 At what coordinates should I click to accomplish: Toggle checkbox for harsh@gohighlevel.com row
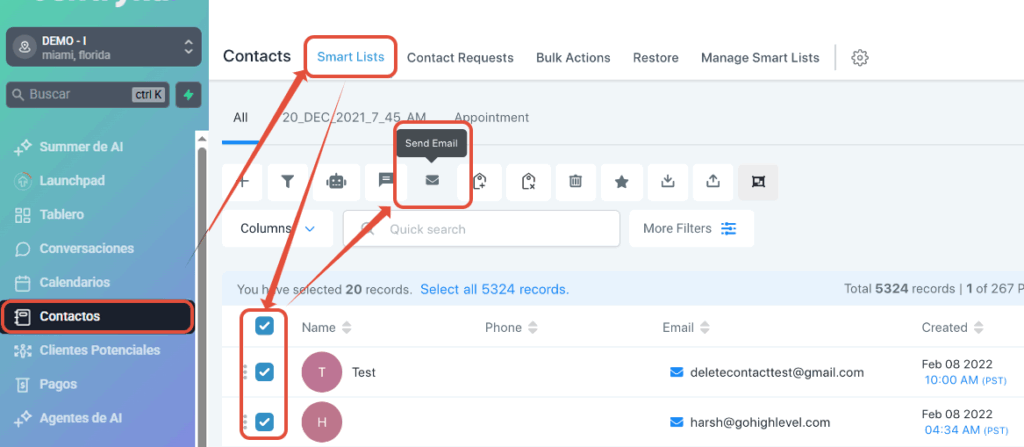265,422
